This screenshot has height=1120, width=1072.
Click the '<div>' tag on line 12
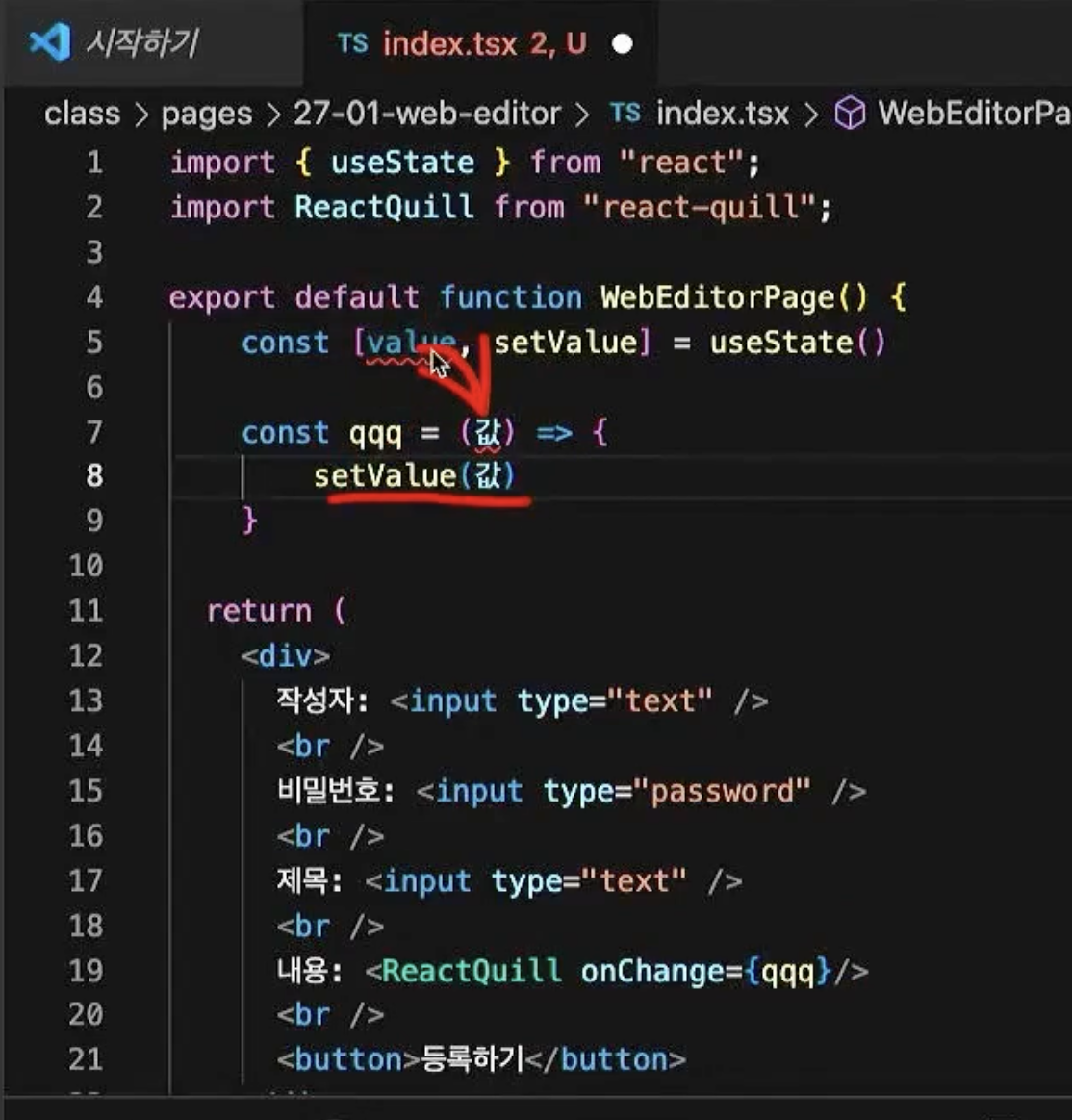click(x=286, y=655)
